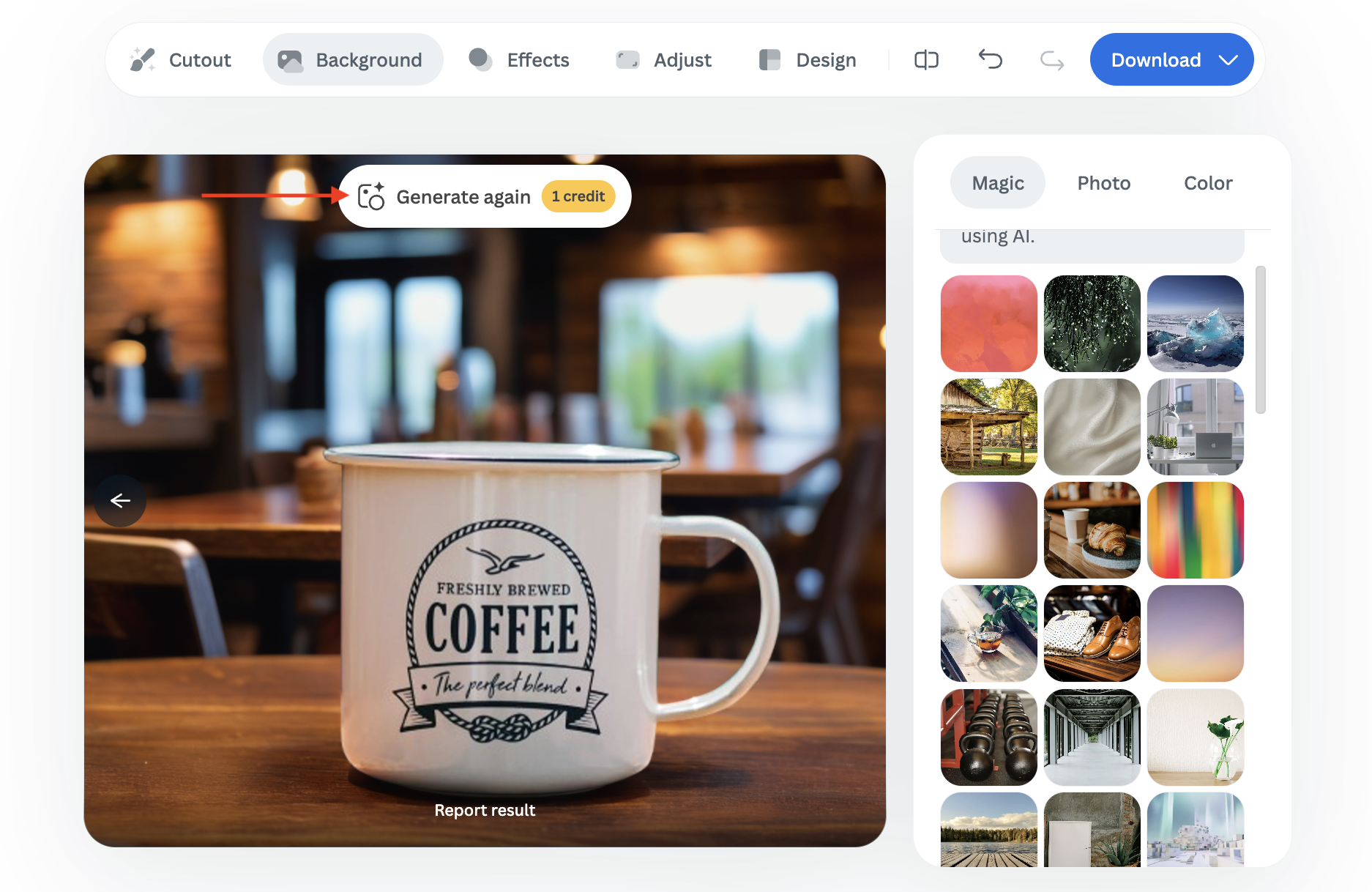Screen dimensions: 1372x892
Task: Expand the Download options chevron
Action: click(1229, 59)
